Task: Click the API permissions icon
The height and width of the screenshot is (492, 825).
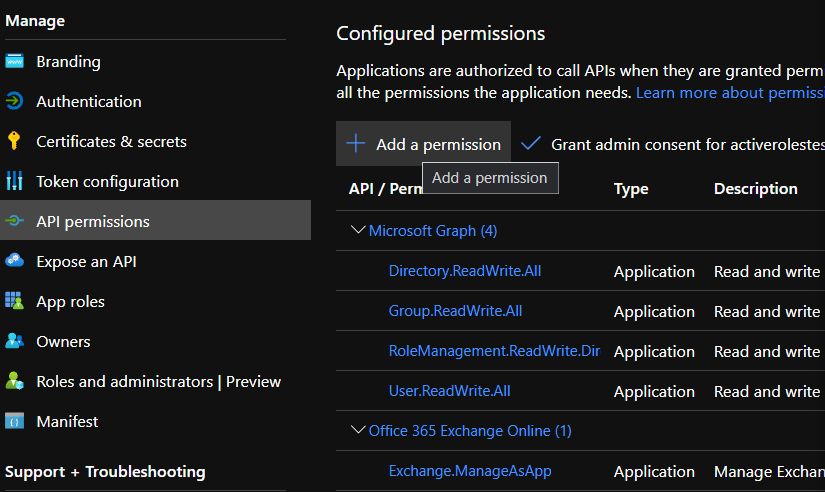Action: 14,221
